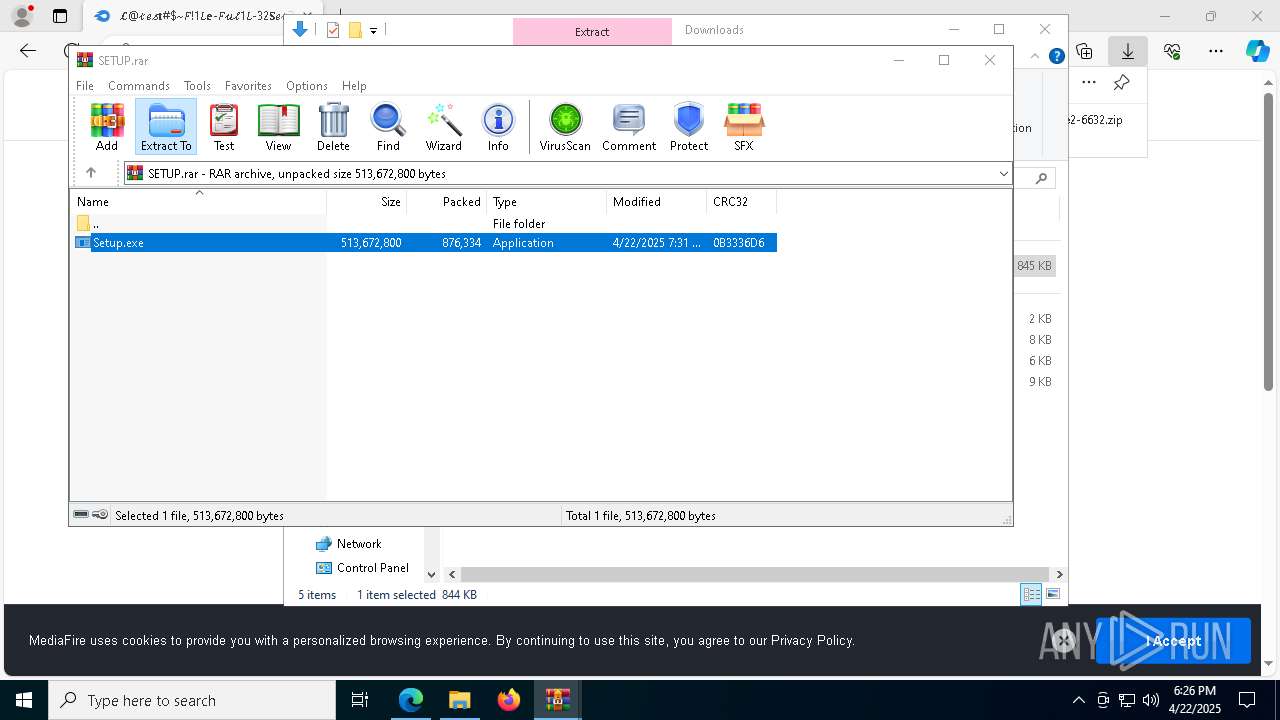1280x720 pixels.
Task: Switch Explorer to large icons view
Action: tap(1052, 594)
